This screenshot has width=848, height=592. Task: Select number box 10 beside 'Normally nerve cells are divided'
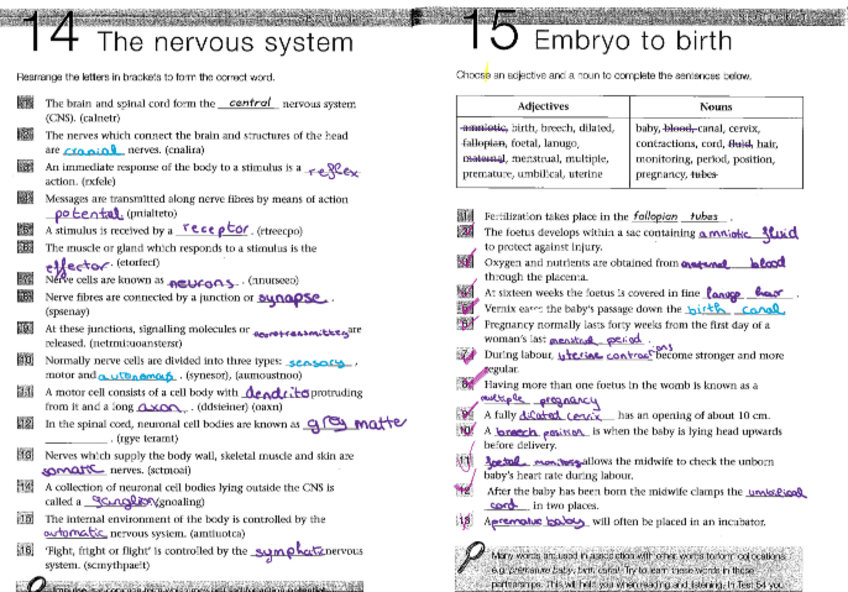click(25, 361)
